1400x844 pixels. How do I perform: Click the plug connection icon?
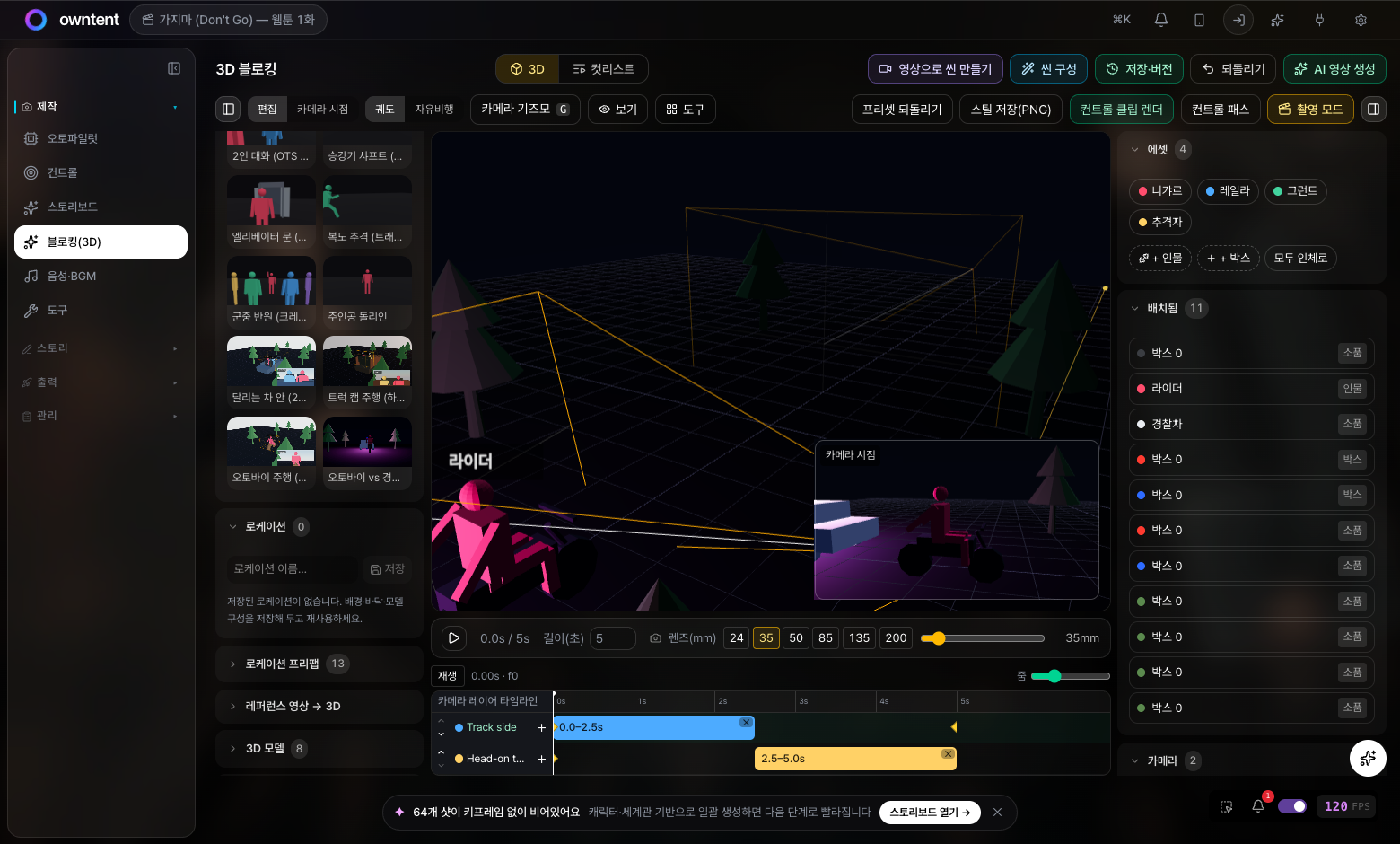coord(1319,20)
